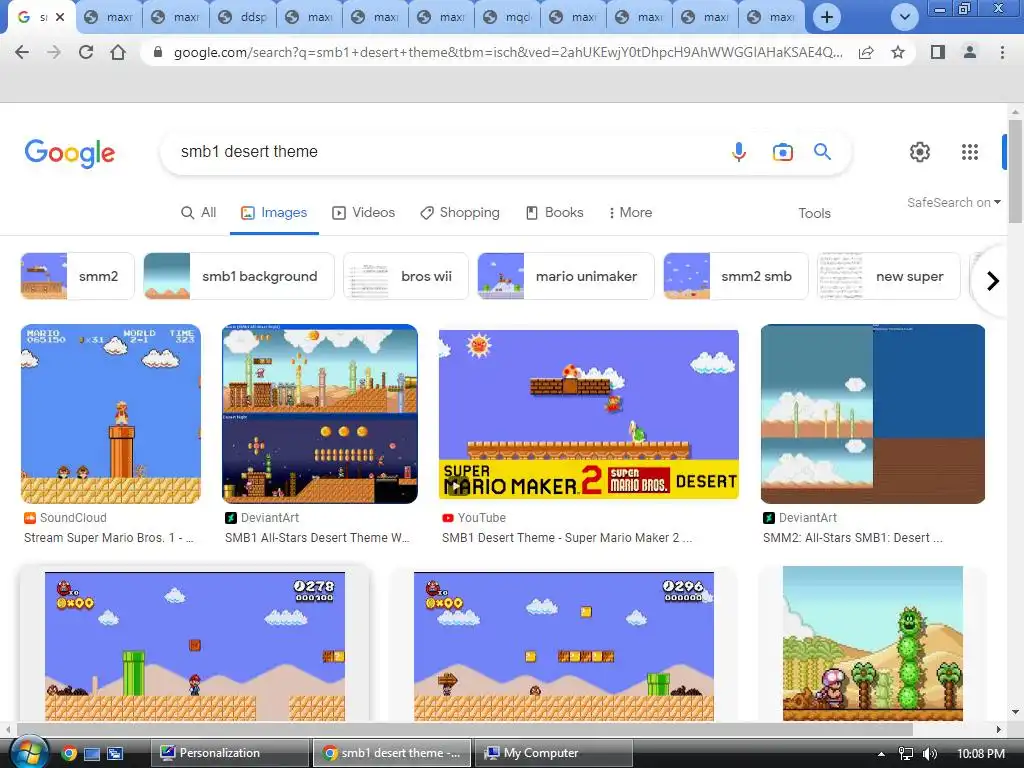The width and height of the screenshot is (1024, 768).
Task: Click the scroll down arrow of vertical scrollbar
Action: [1015, 712]
